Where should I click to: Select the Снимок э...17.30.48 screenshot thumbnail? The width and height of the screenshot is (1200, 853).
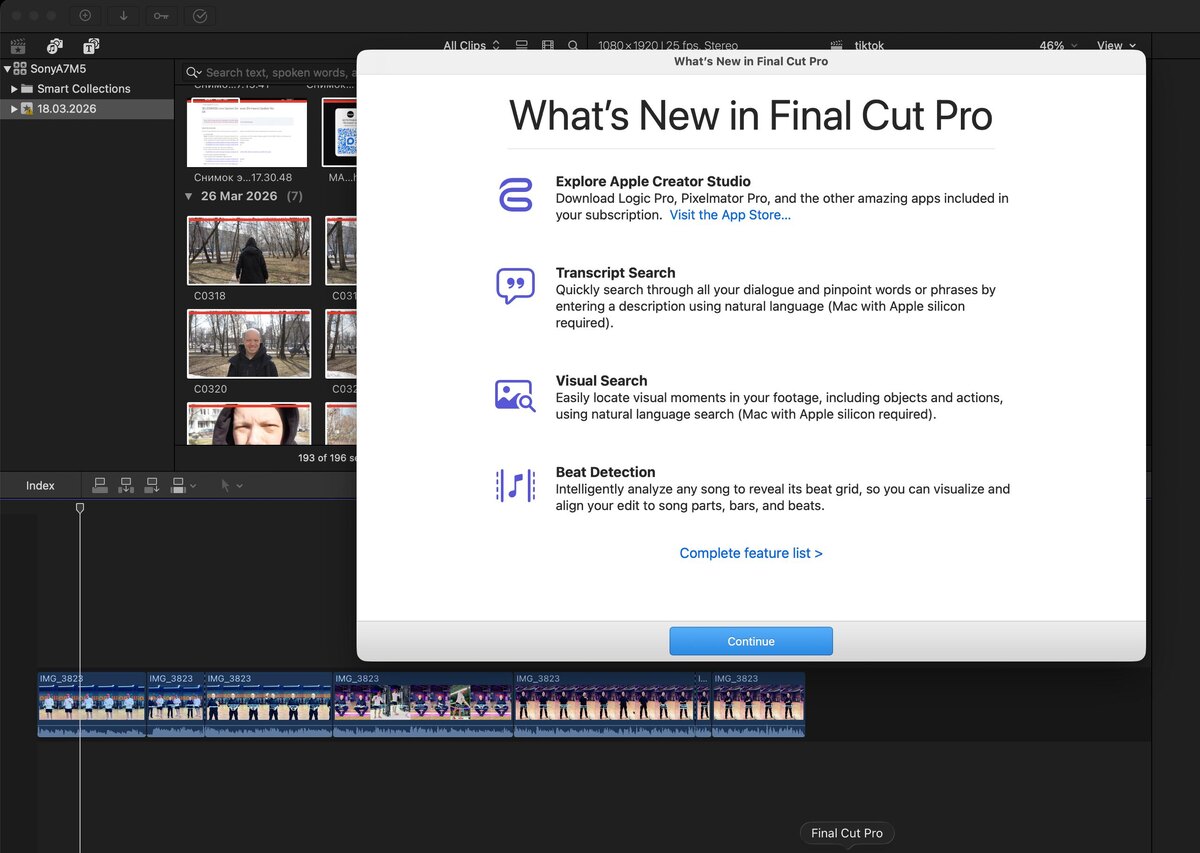pos(247,133)
